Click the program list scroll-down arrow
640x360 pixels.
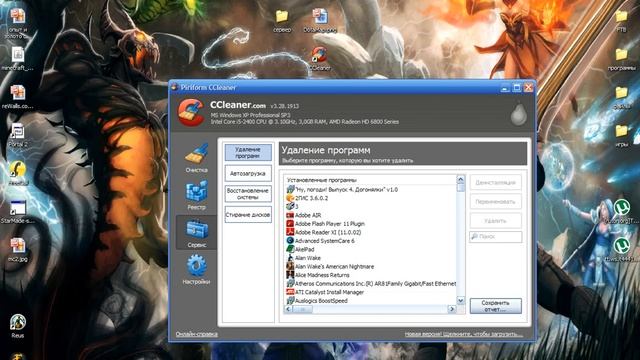pyautogui.click(x=460, y=301)
